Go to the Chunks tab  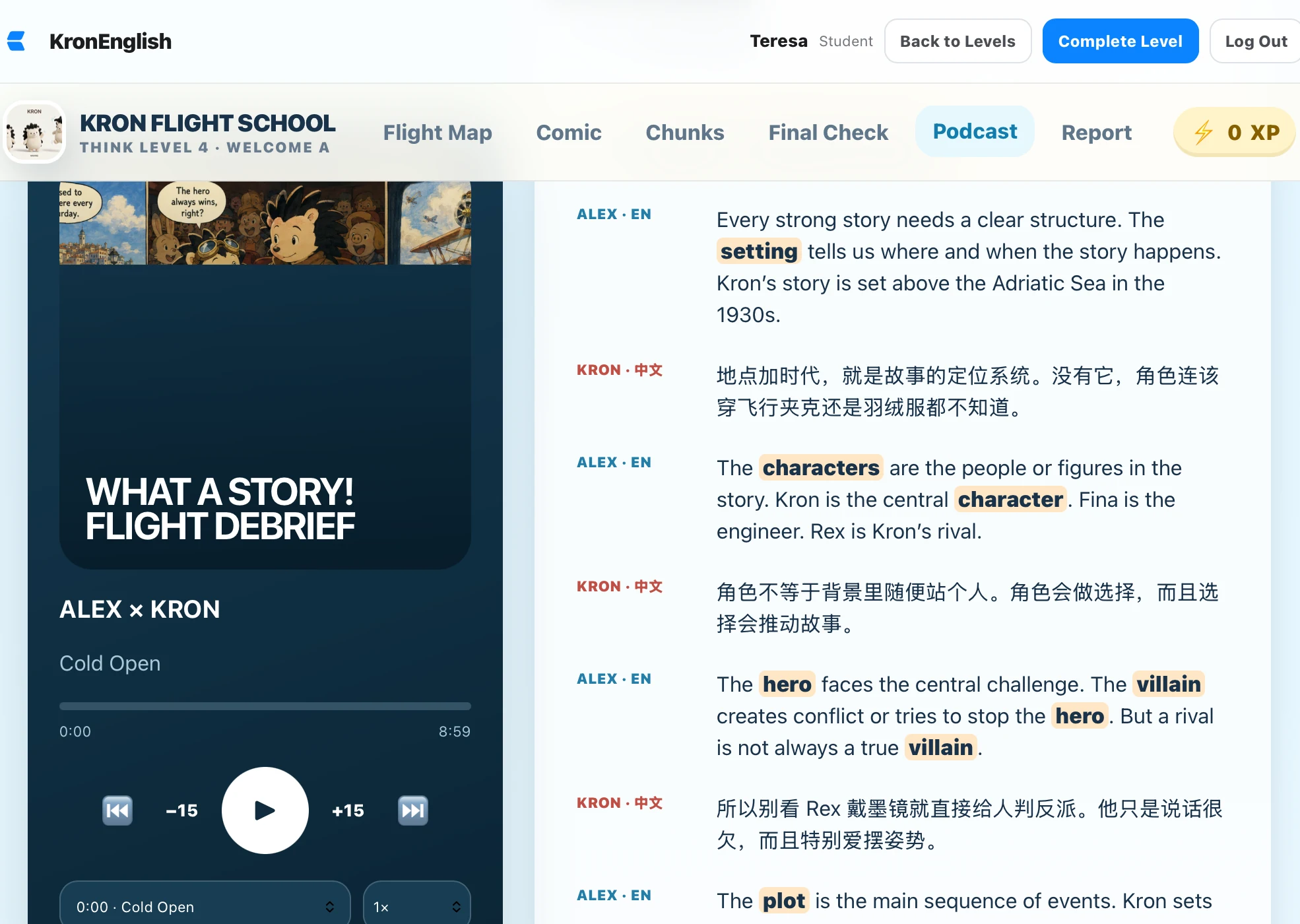pos(685,132)
